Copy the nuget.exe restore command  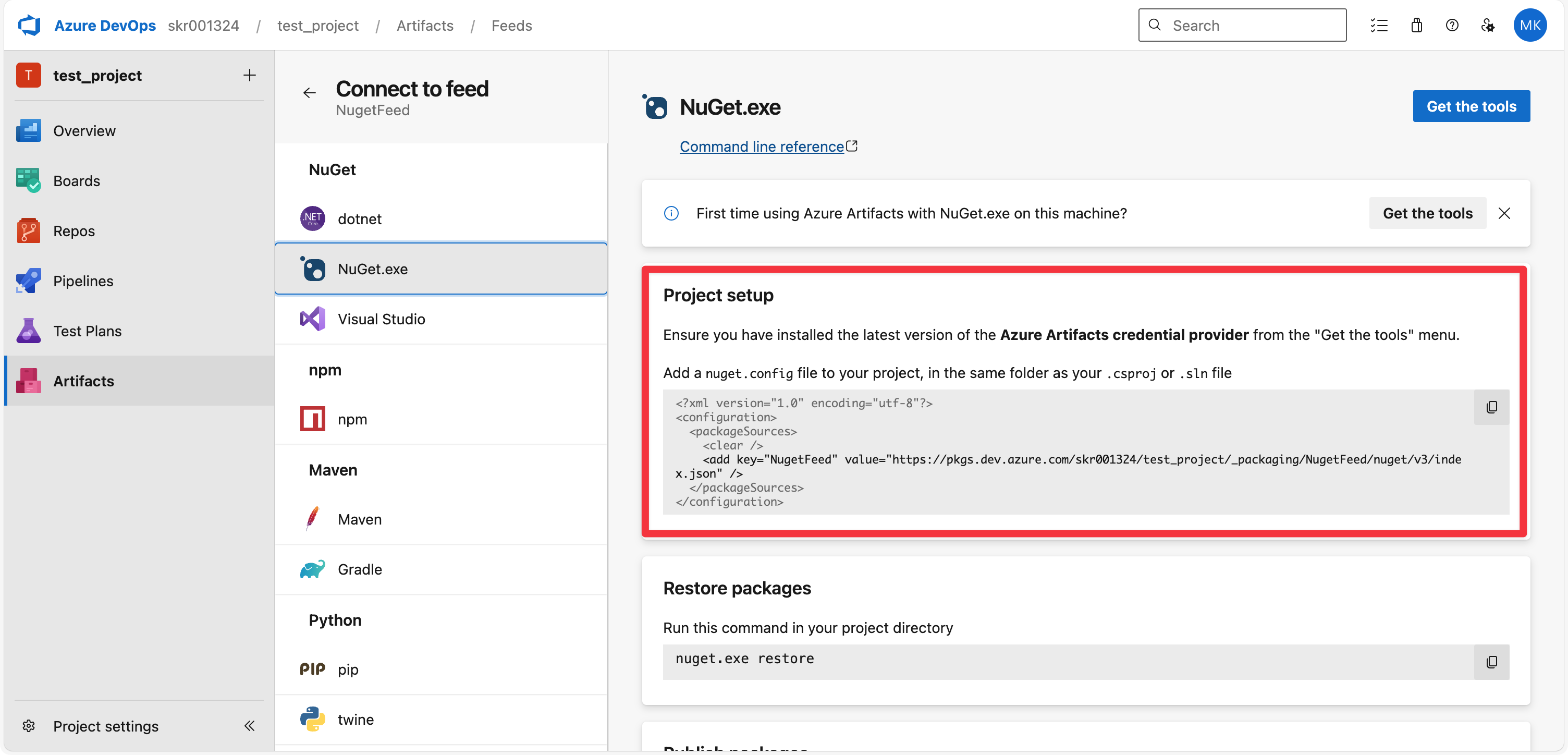(1491, 662)
